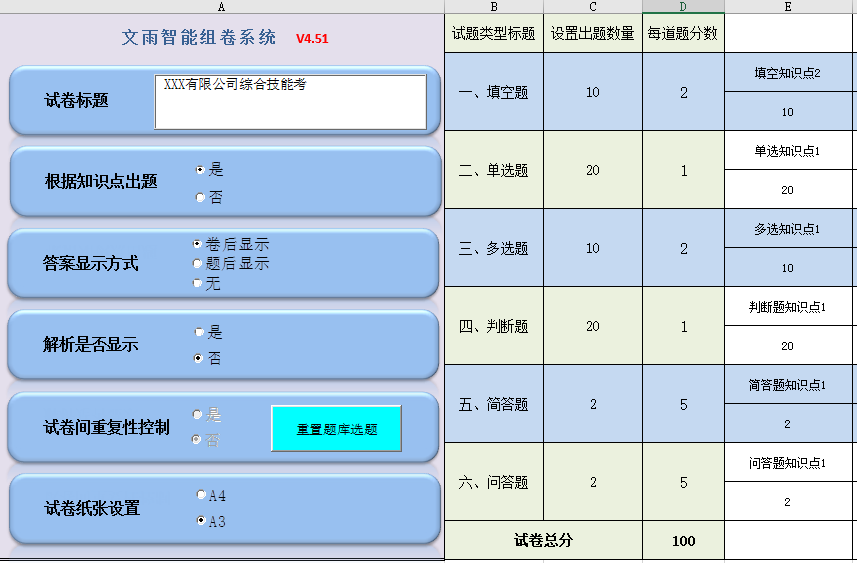Click column C header
The image size is (857, 563).
point(593,7)
